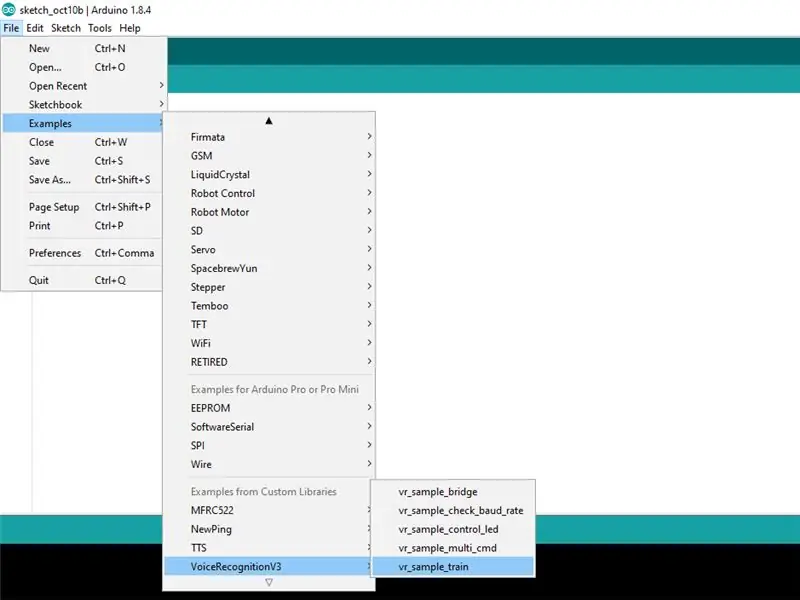This screenshot has height=600, width=800.
Task: Open the Help menu
Action: coord(130,28)
